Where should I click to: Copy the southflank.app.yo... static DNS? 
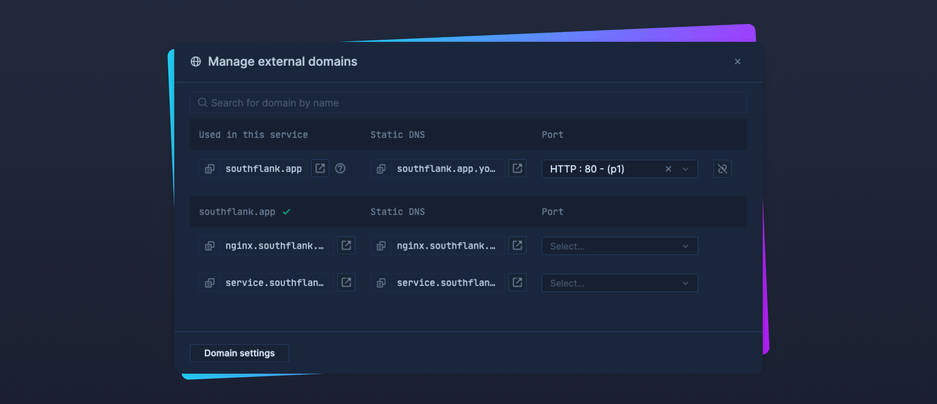(x=381, y=169)
